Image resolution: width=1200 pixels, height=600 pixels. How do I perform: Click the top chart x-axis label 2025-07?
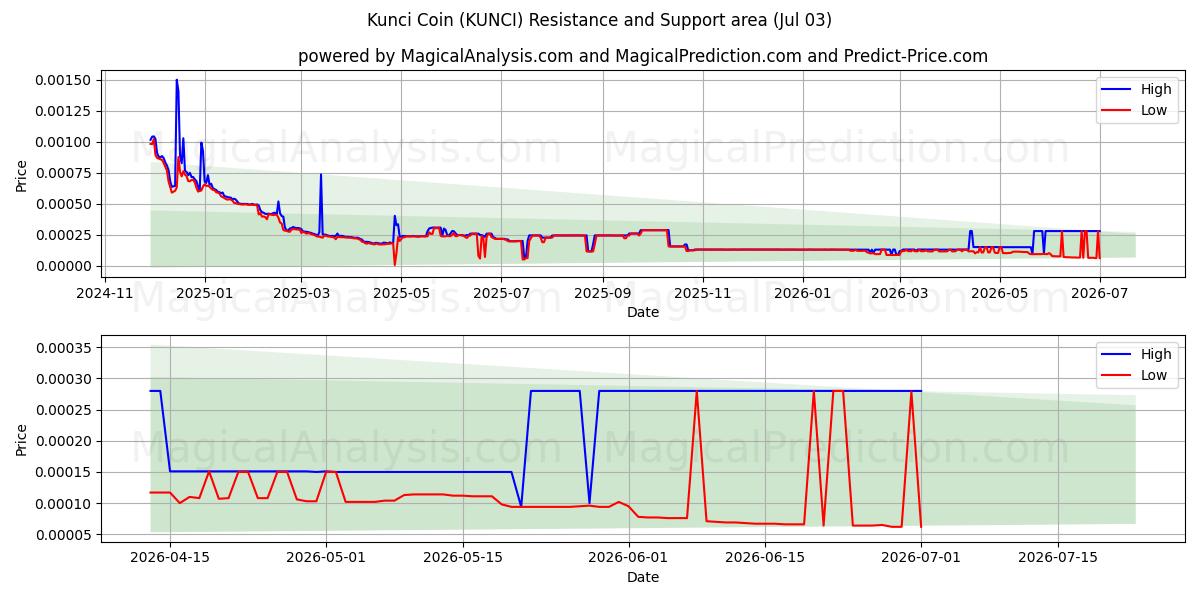click(502, 293)
